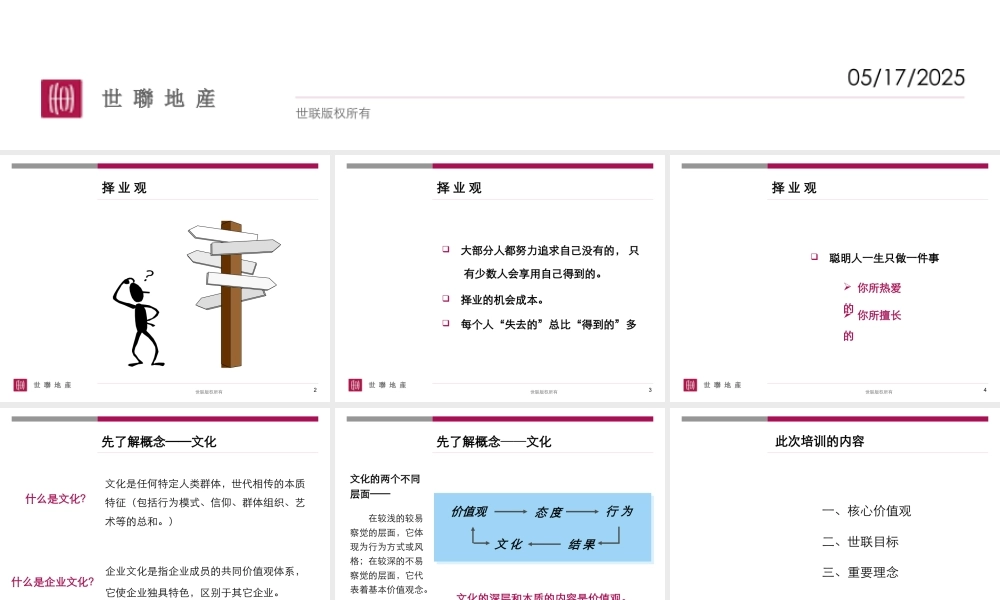1000x600 pixels.
Task: Click the question mark above the stick figure
Action: coord(149,275)
